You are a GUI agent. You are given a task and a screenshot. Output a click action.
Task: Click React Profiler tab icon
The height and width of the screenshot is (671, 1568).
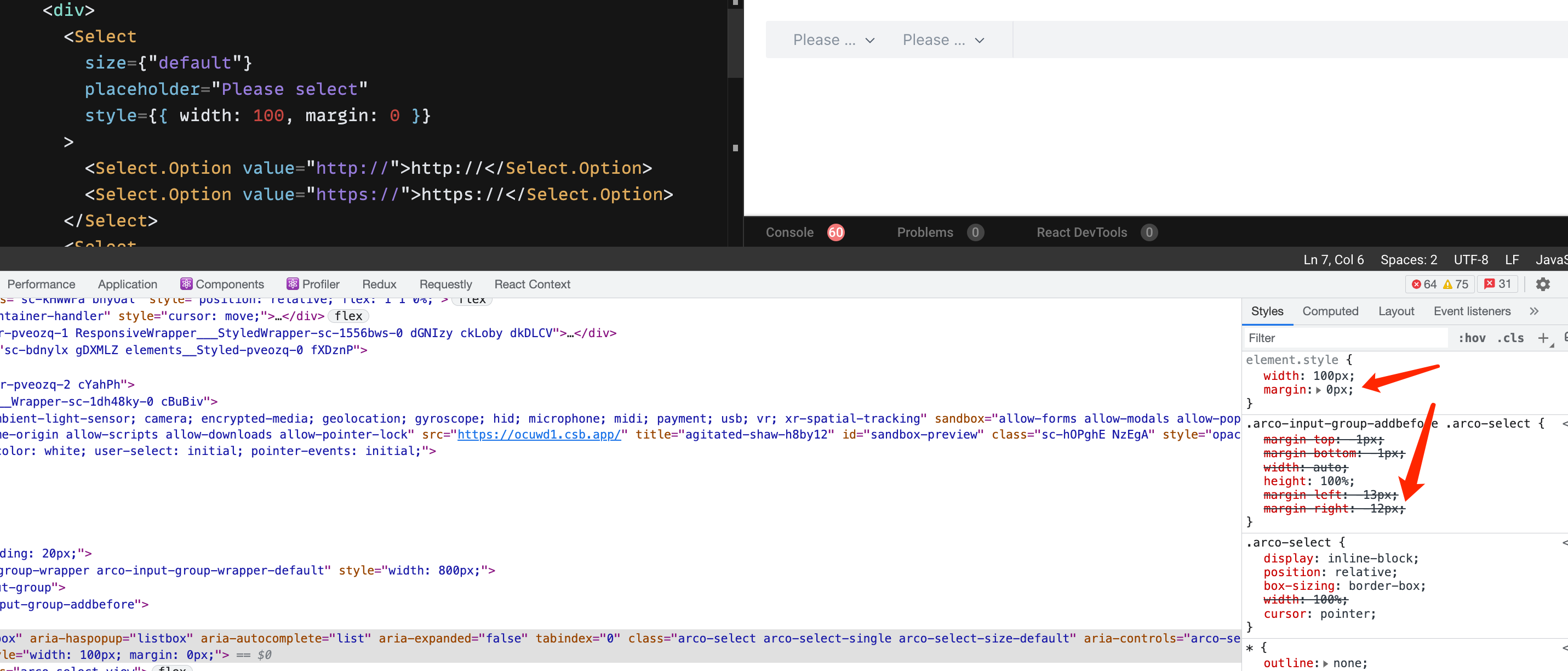tap(293, 284)
